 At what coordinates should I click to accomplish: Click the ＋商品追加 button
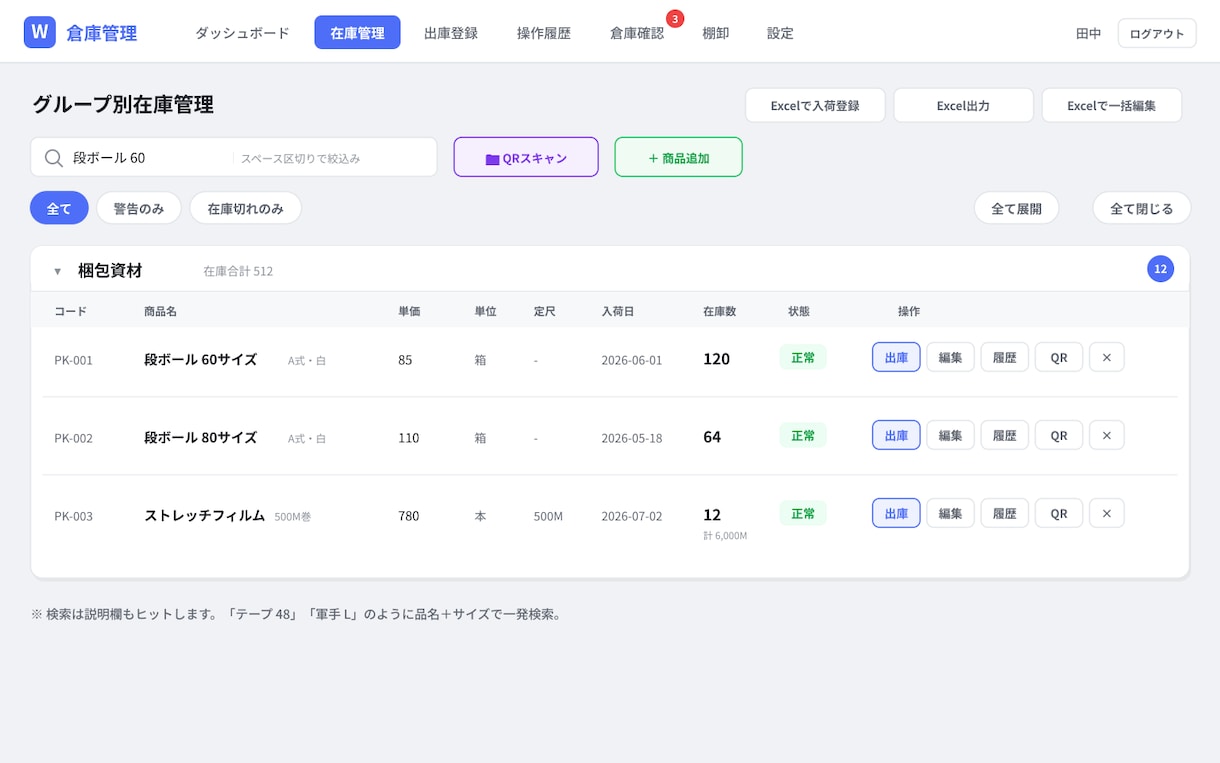tap(678, 157)
